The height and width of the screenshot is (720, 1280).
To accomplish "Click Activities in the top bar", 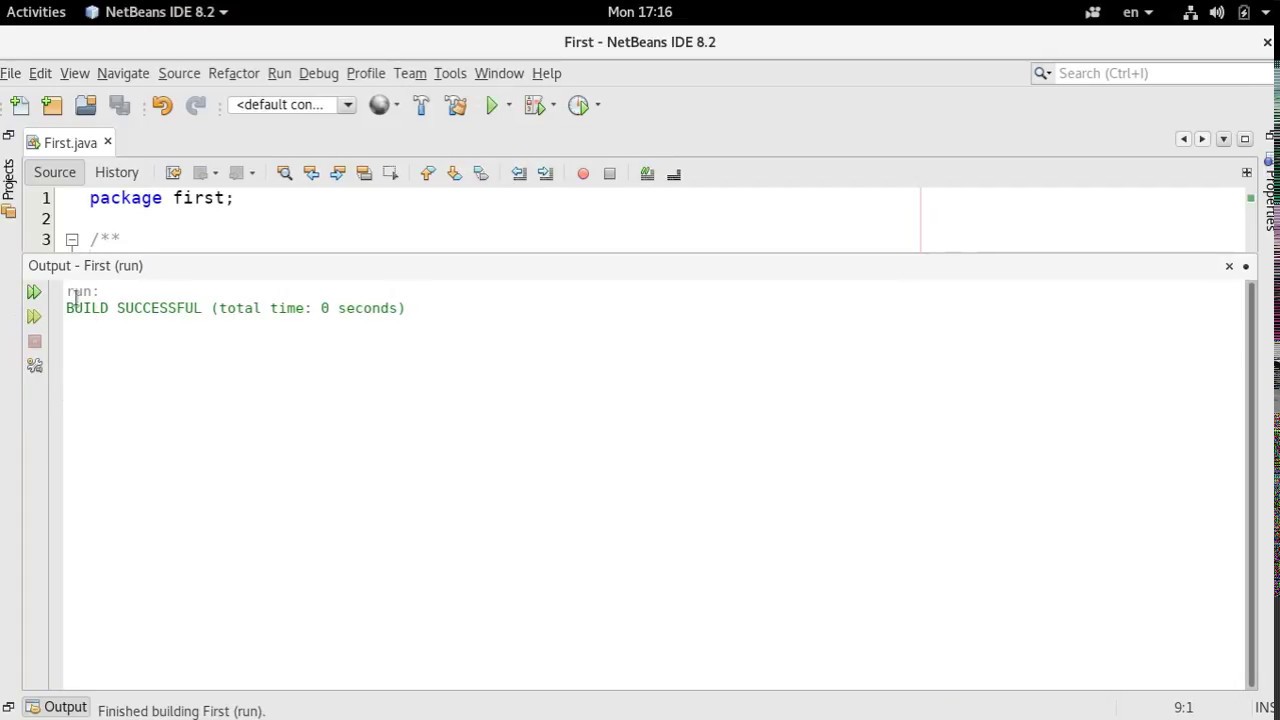I will click(x=36, y=12).
